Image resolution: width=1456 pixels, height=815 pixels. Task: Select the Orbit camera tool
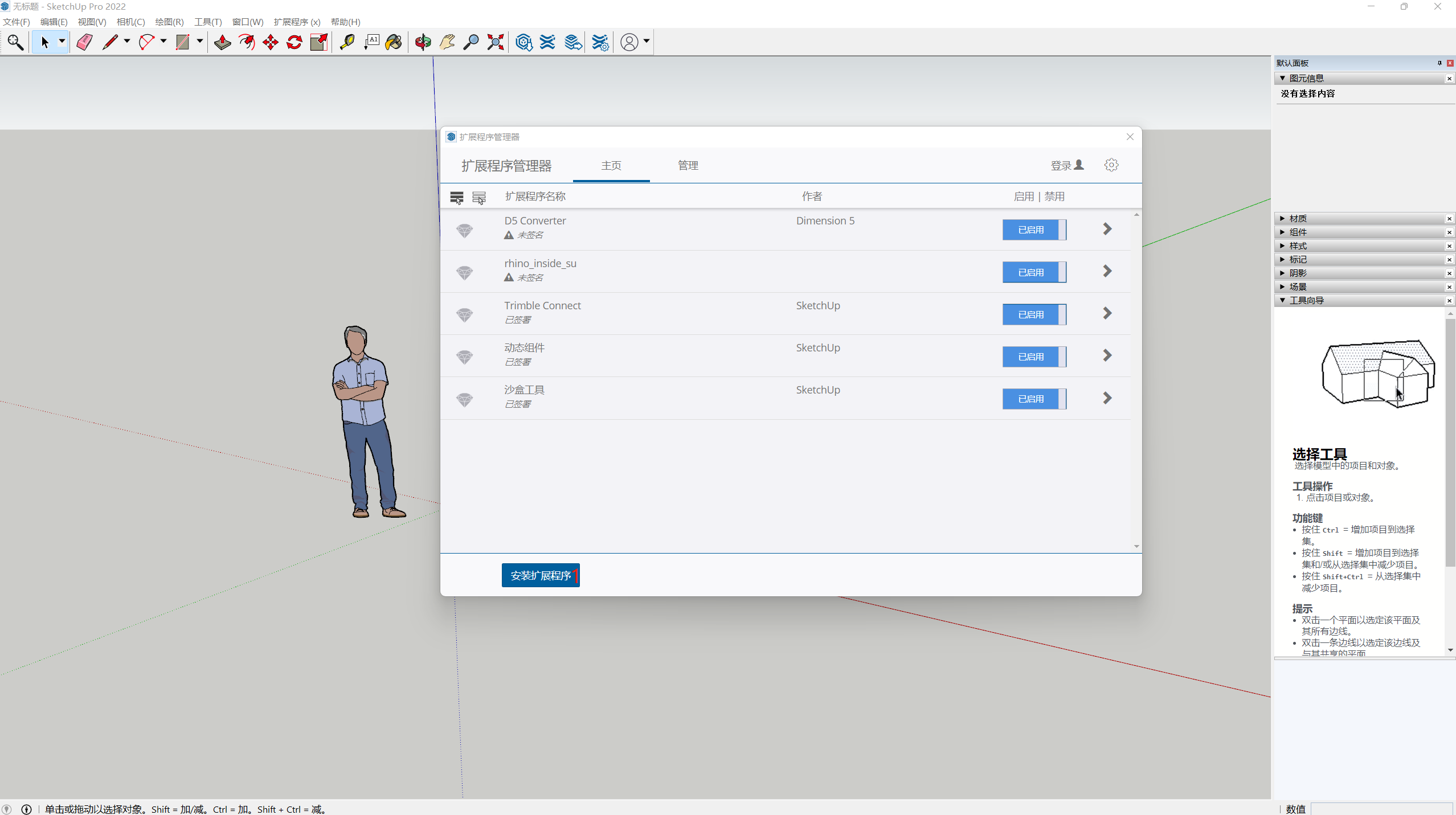coord(423,42)
